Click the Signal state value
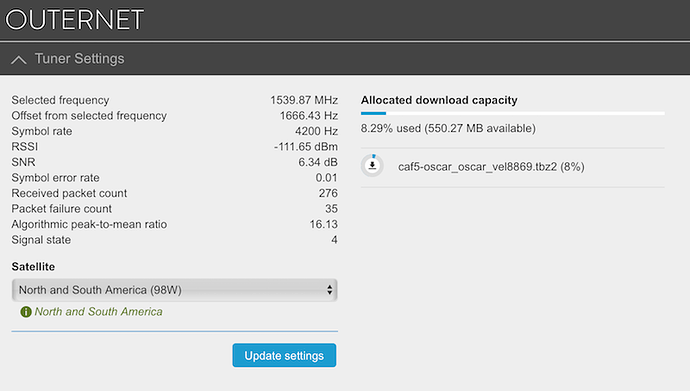Viewport: 690px width, 391px height. pyautogui.click(x=334, y=240)
